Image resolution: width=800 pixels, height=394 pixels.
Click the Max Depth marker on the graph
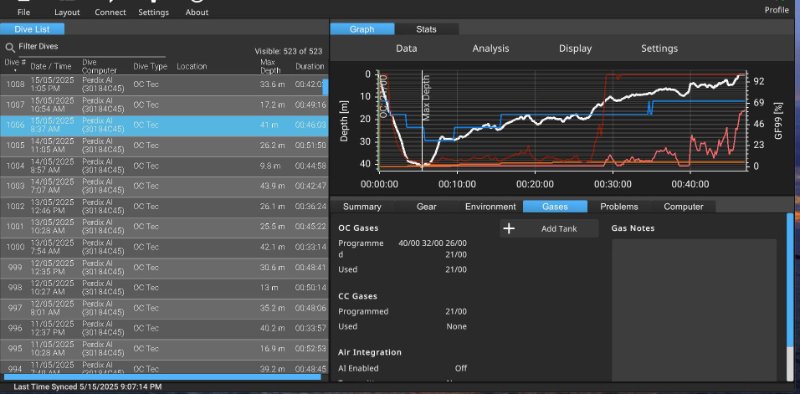pos(426,97)
